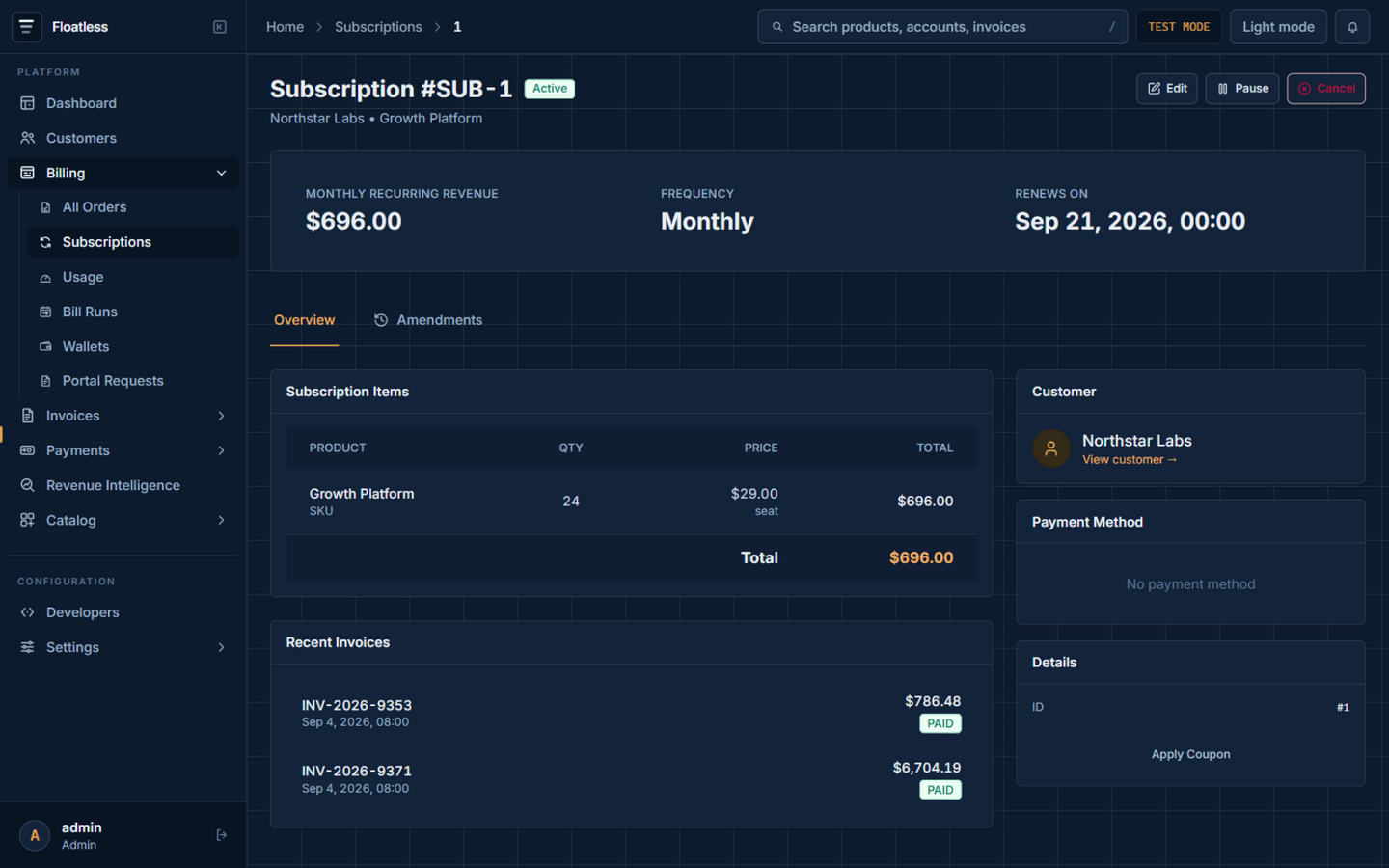Open the Developers page
The height and width of the screenshot is (868, 1389).
(123, 612)
